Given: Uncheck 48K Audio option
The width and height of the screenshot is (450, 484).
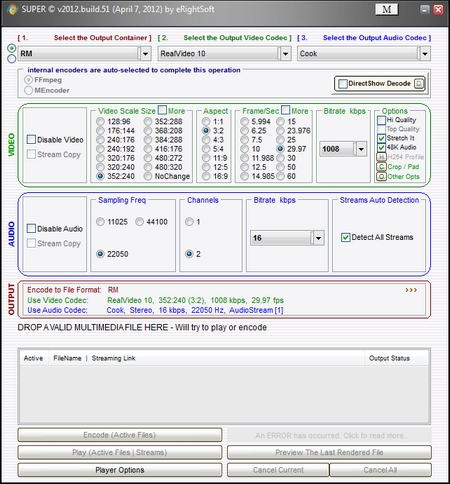Looking at the screenshot, I should (x=381, y=147).
